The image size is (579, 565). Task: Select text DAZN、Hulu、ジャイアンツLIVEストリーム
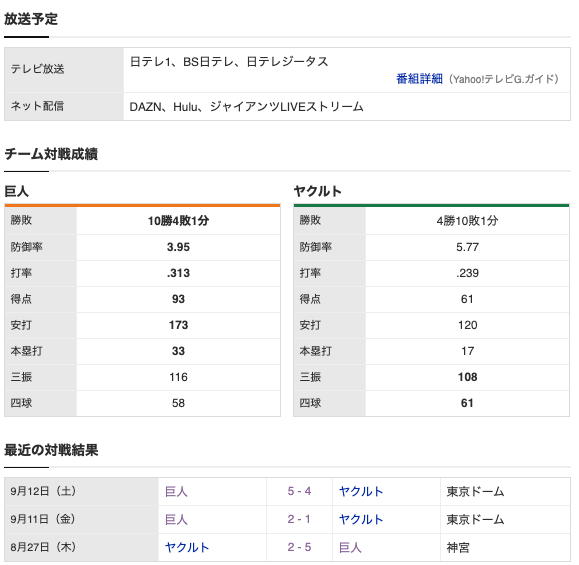coord(246,107)
